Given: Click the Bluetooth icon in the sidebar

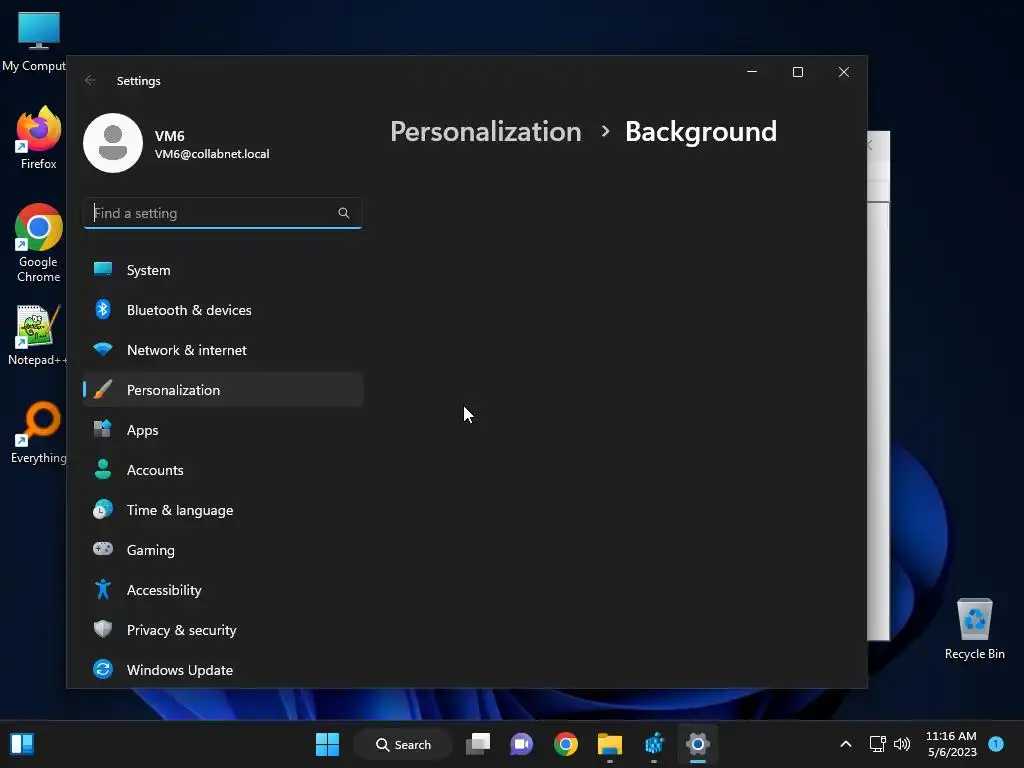Looking at the screenshot, I should (103, 310).
